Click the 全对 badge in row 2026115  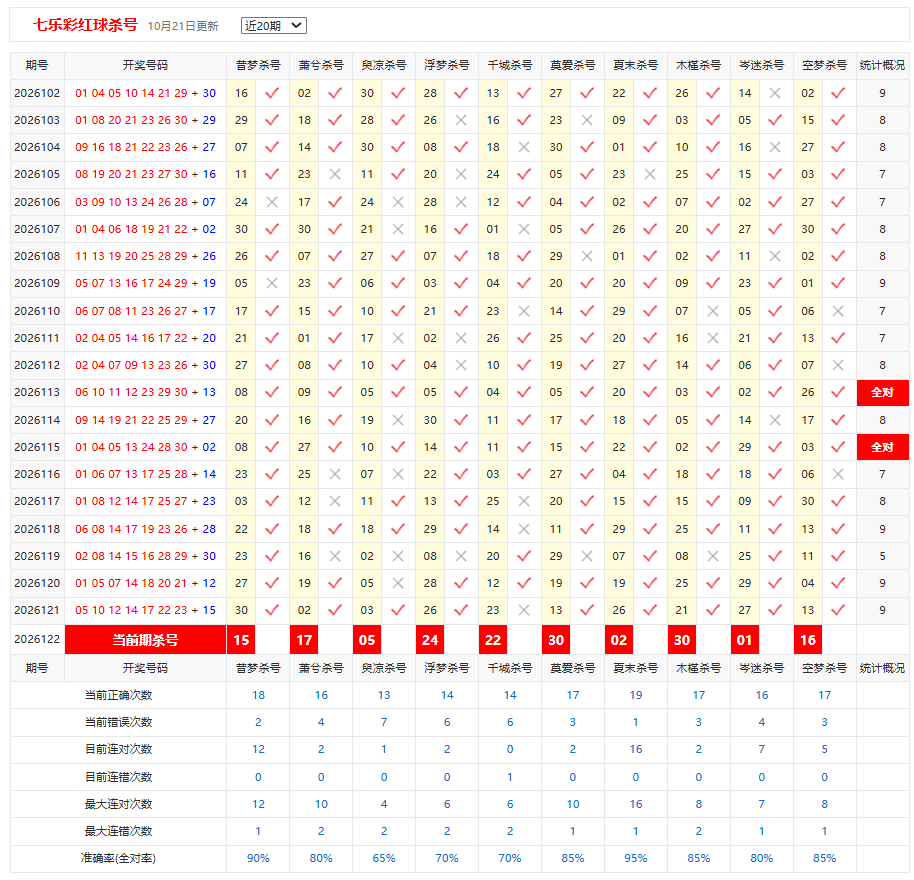883,447
